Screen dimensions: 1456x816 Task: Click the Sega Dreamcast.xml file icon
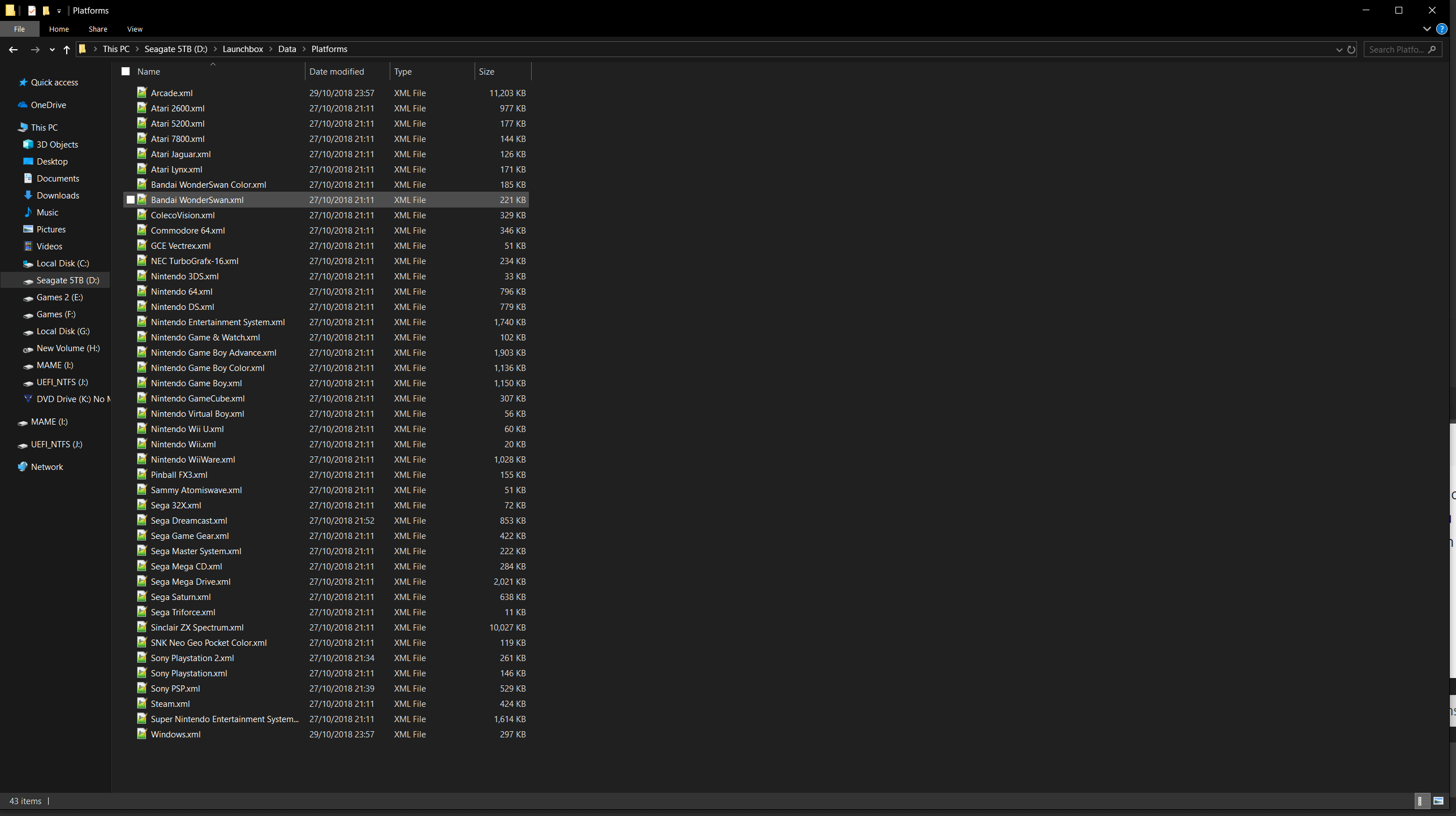142,520
